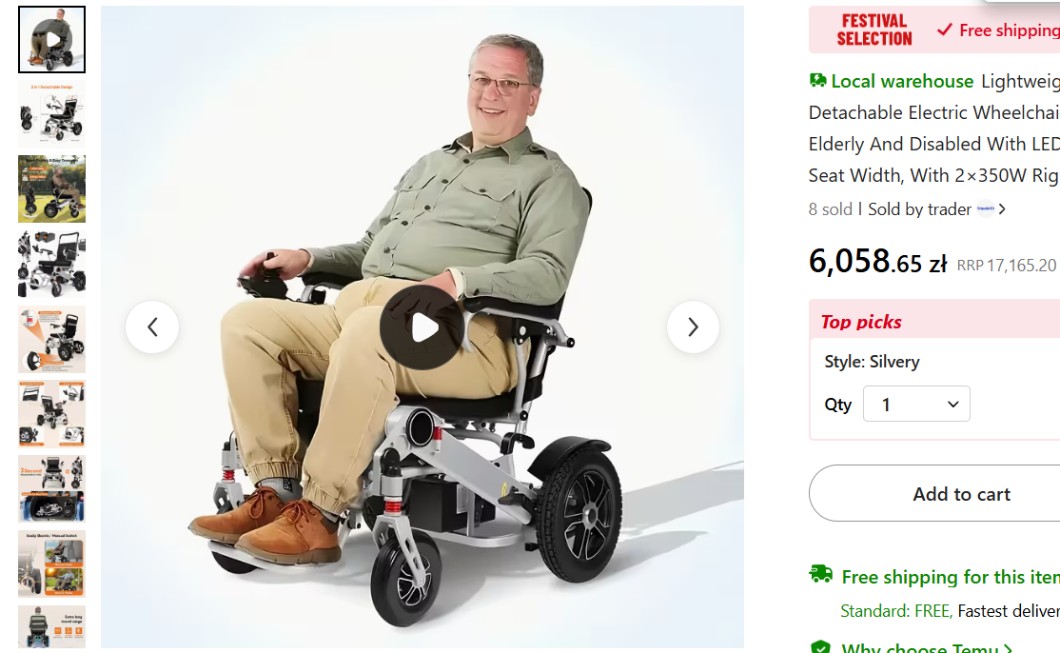Expand Why choose Temu section
The height and width of the screenshot is (653, 1060).
point(926,648)
